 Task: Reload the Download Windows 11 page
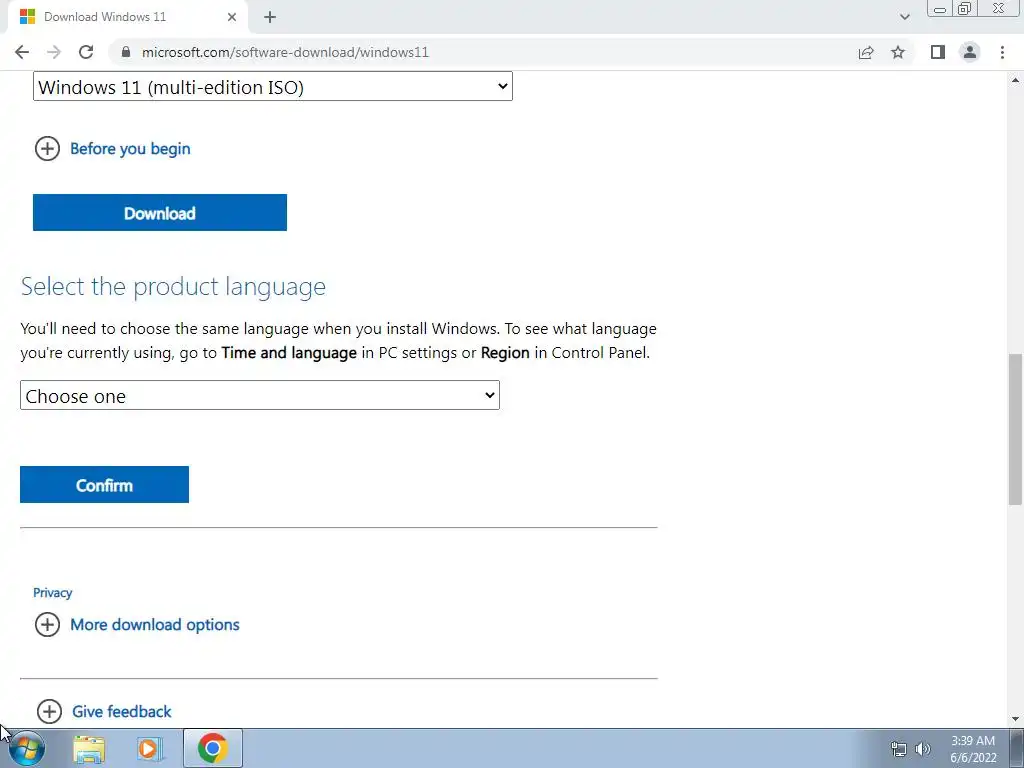pyautogui.click(x=86, y=52)
